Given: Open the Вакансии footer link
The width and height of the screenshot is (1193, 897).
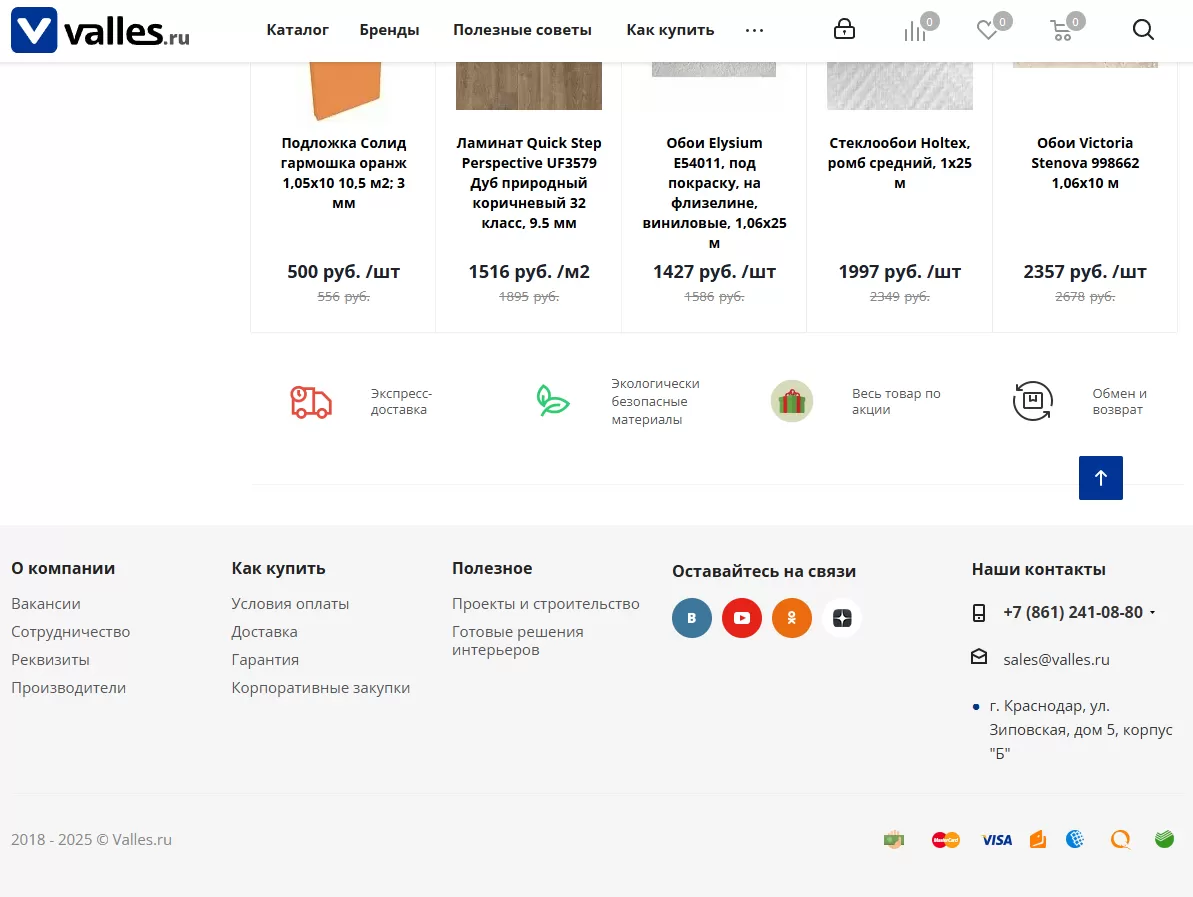Looking at the screenshot, I should point(46,604).
